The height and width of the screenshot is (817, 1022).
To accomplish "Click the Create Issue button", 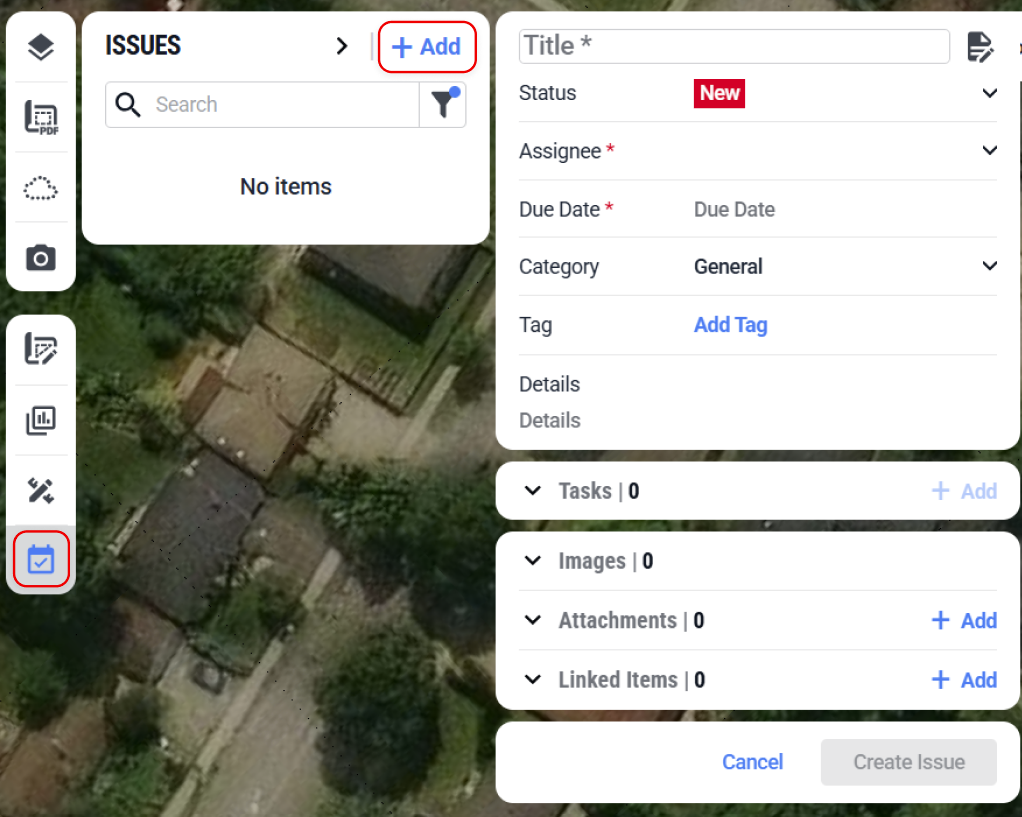I will click(x=909, y=762).
